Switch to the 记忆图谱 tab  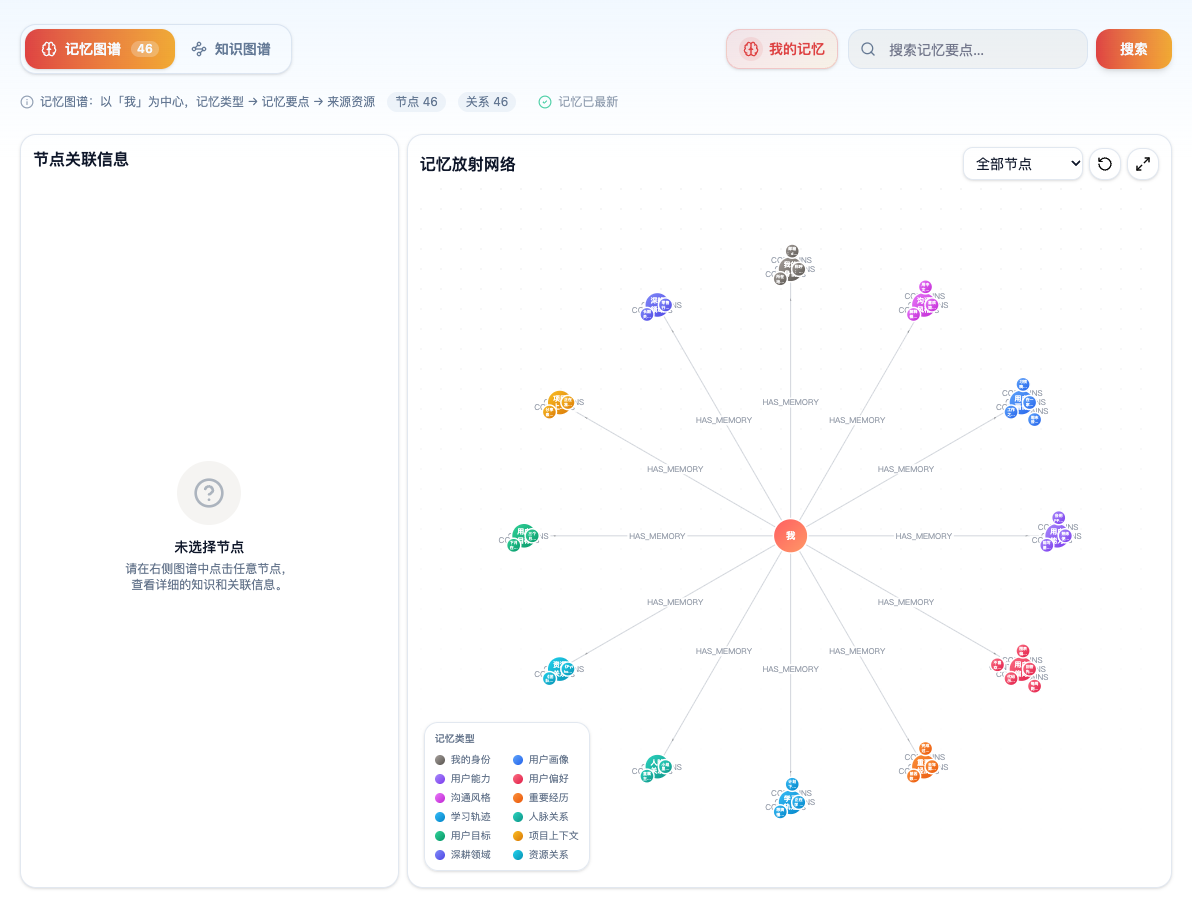[100, 49]
